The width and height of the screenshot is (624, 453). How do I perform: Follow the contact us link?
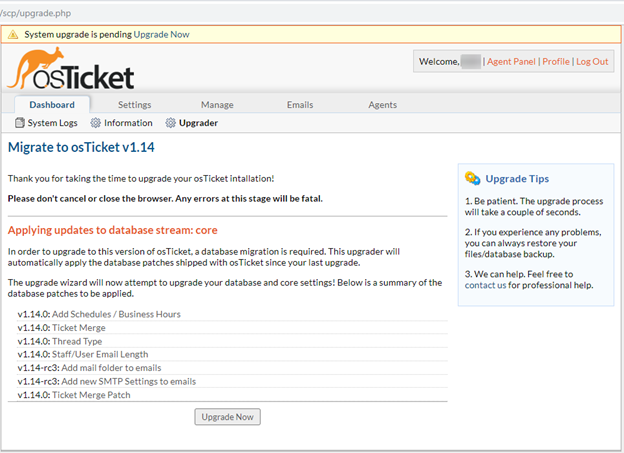point(486,285)
